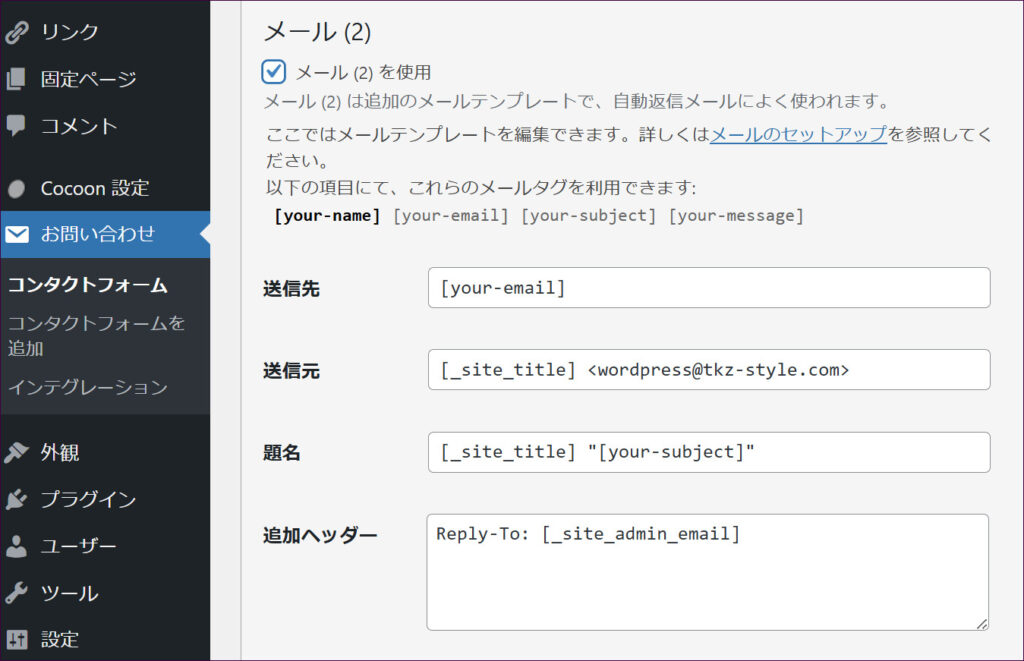1024x661 pixels.
Task: Click the envelope icon beside お問い合わせ
Action: tap(16, 235)
